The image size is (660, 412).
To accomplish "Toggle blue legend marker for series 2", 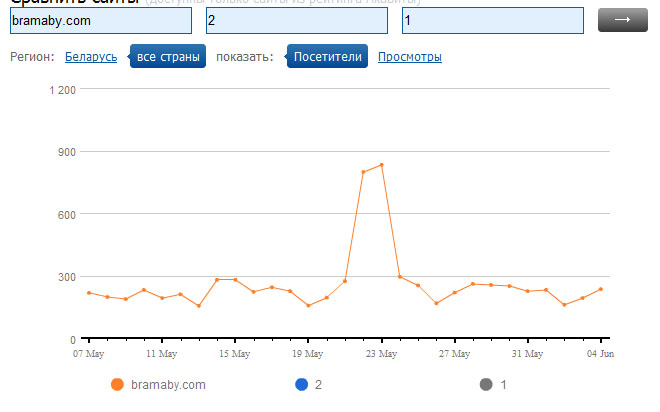I will tap(301, 384).
